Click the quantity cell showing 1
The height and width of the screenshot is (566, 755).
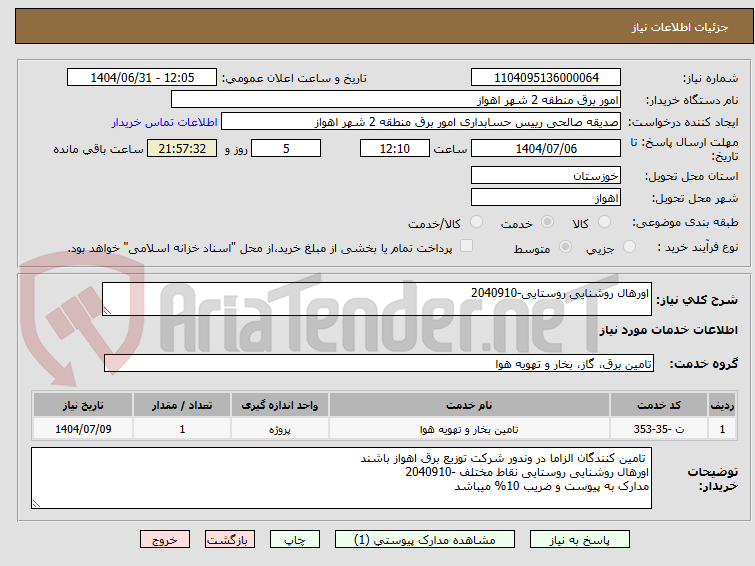(x=182, y=429)
